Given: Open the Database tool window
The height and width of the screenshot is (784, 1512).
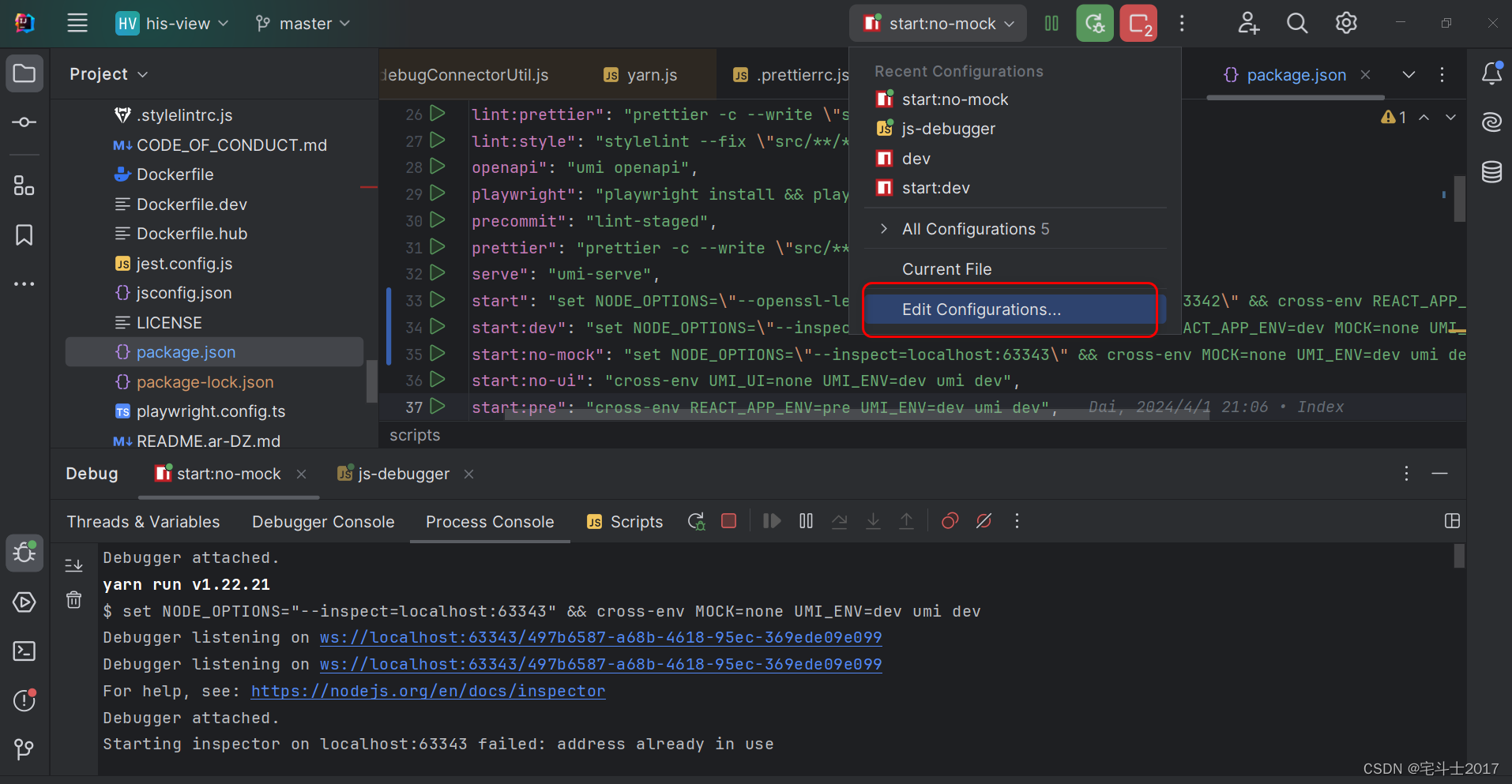Looking at the screenshot, I should 1491,171.
